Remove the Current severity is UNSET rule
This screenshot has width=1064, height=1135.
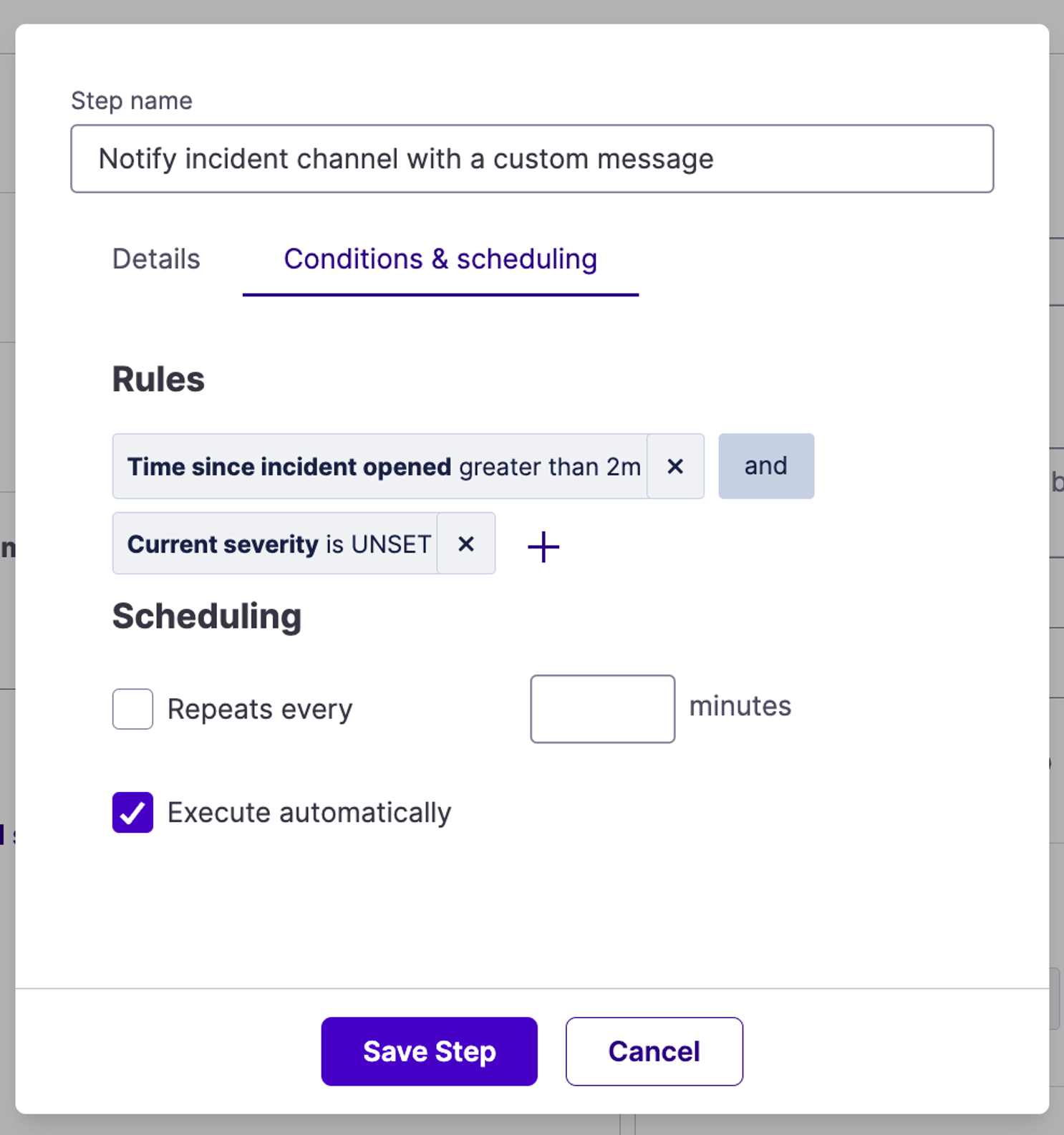click(x=466, y=544)
